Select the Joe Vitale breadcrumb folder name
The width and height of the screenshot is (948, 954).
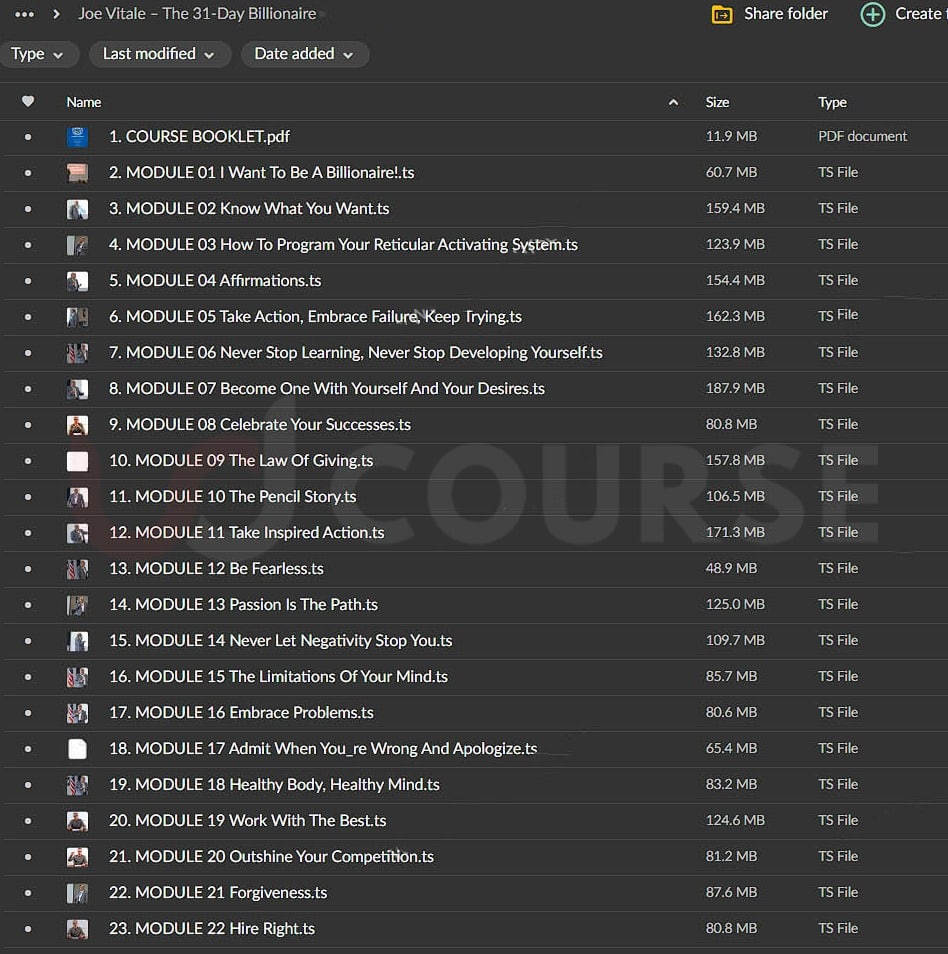(197, 14)
